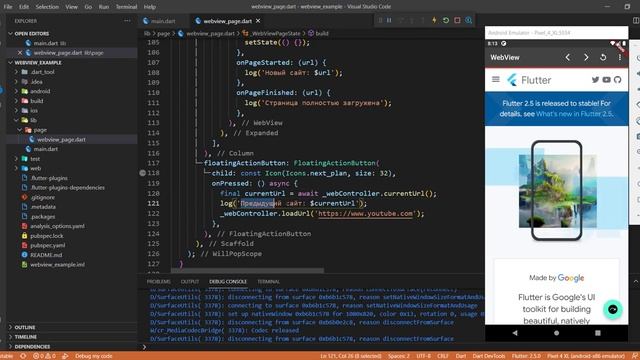Switch to the Terminal panel tab
This screenshot has height=360, width=640.
[x=269, y=282]
